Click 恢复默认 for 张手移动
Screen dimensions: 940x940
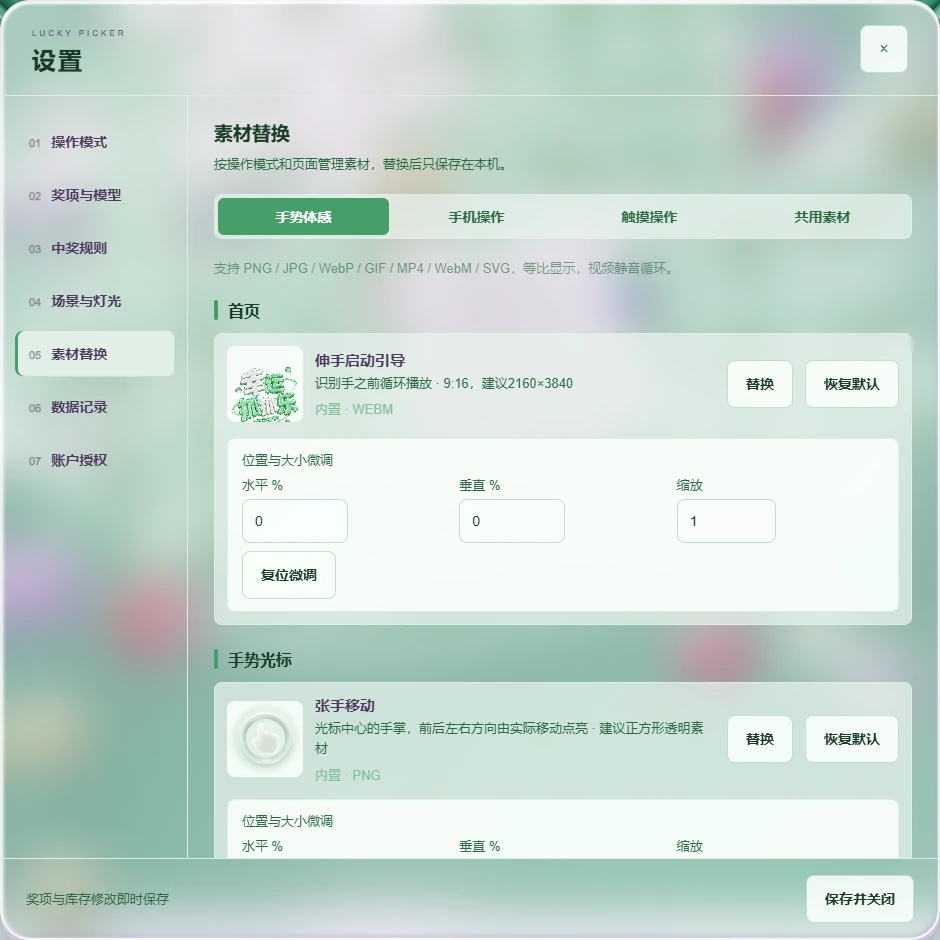851,739
